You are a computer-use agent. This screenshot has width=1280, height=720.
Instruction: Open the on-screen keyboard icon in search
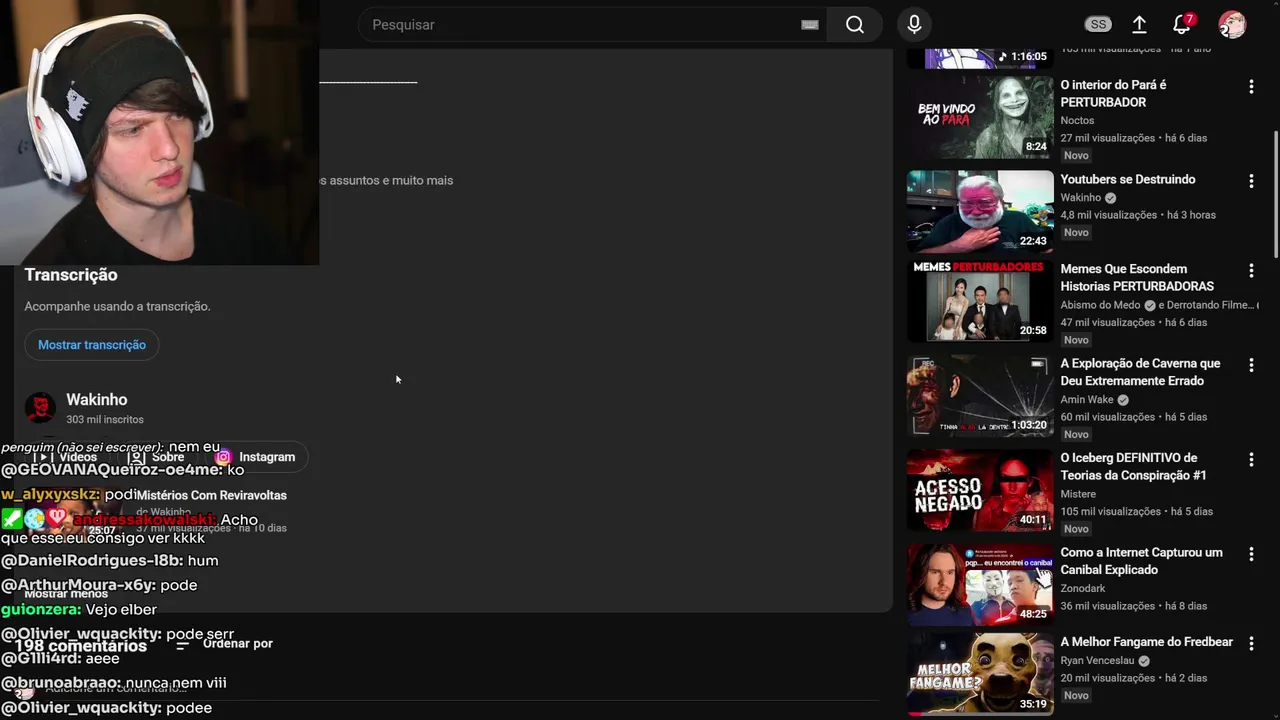810,25
